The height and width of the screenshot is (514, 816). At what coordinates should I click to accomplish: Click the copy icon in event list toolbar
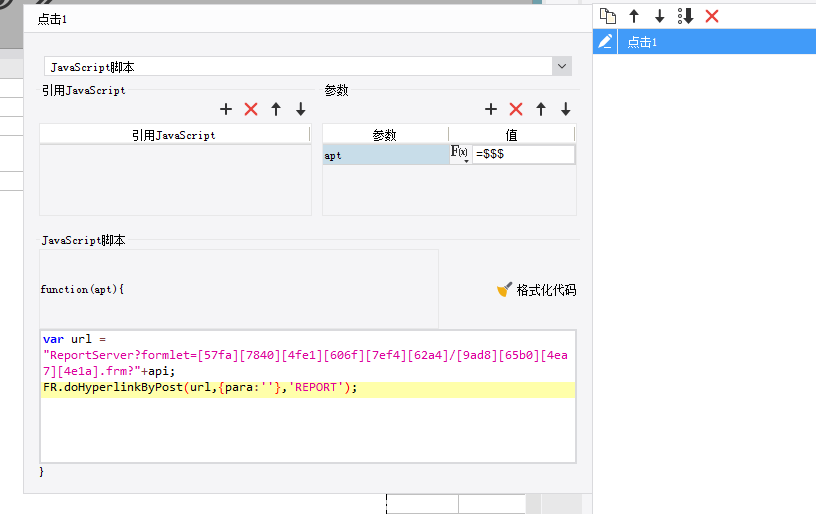pyautogui.click(x=607, y=16)
